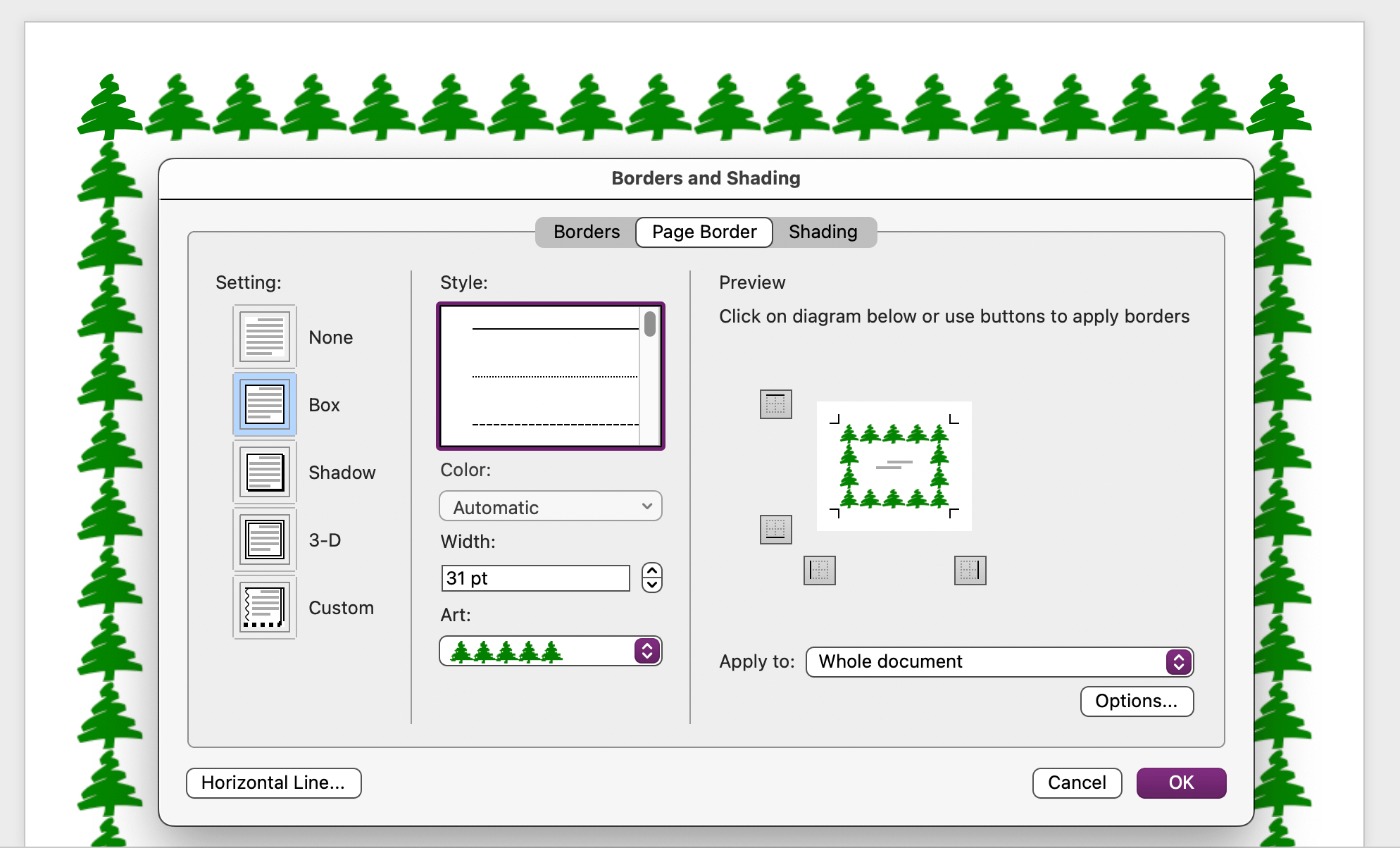1400x848 pixels.
Task: Expand the Apply to Whole document dropdown
Action: 999,661
